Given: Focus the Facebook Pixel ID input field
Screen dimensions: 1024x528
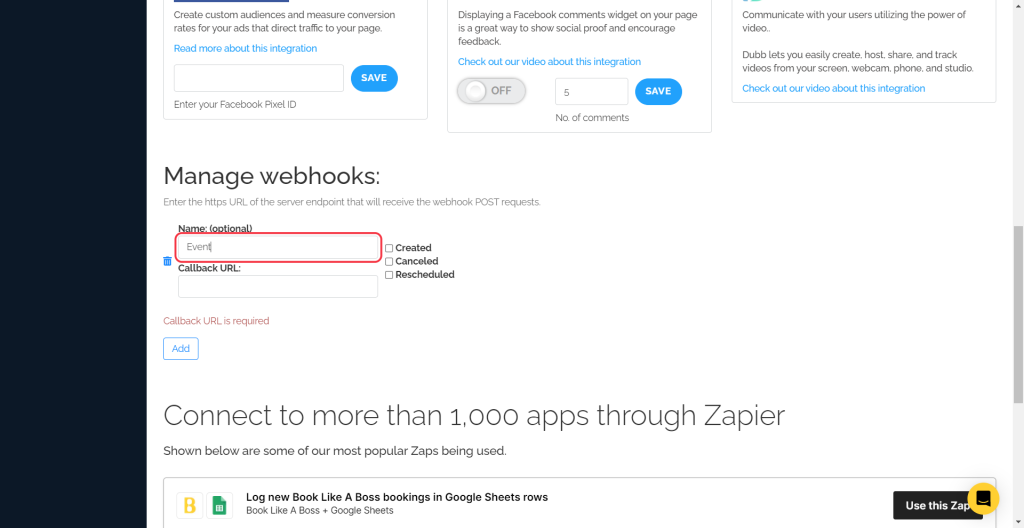Looking at the screenshot, I should (258, 78).
